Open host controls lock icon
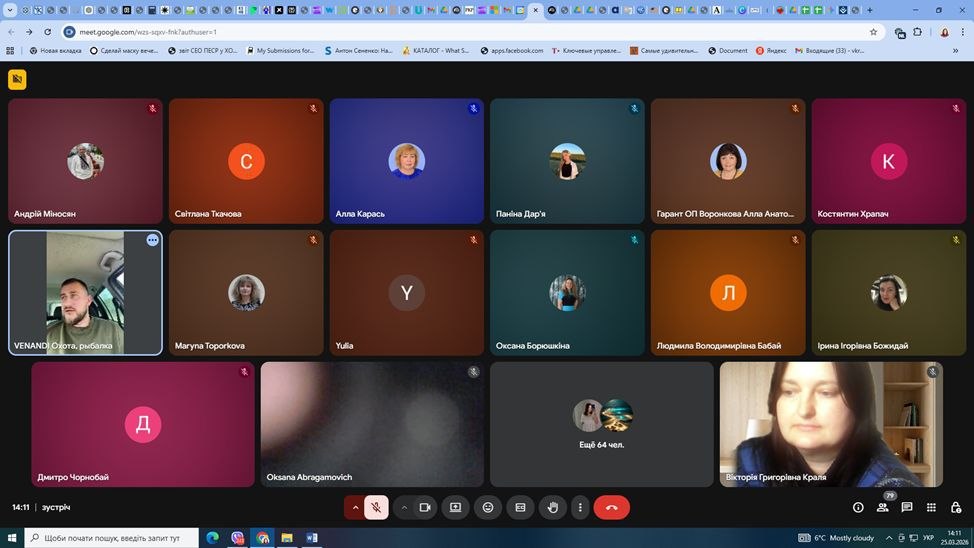 [x=956, y=507]
